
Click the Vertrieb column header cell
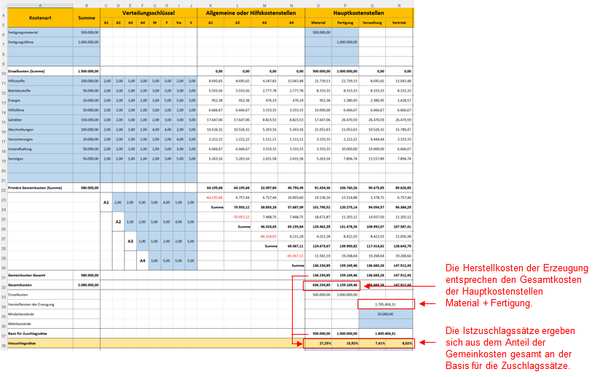click(399, 23)
